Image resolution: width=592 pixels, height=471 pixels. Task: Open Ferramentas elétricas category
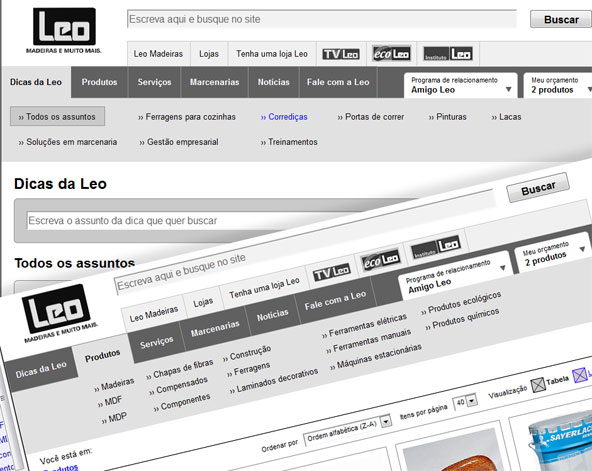coord(364,326)
